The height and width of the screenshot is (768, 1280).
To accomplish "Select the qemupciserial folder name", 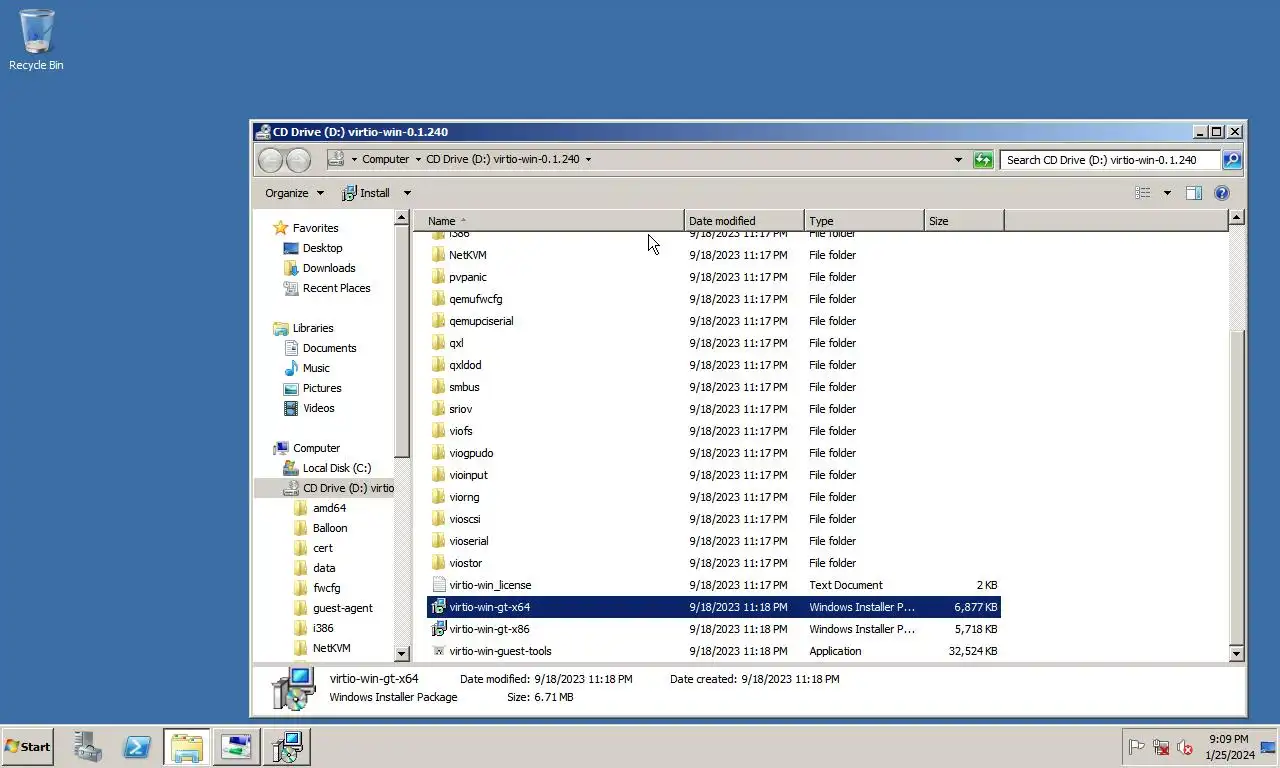I will point(481,321).
